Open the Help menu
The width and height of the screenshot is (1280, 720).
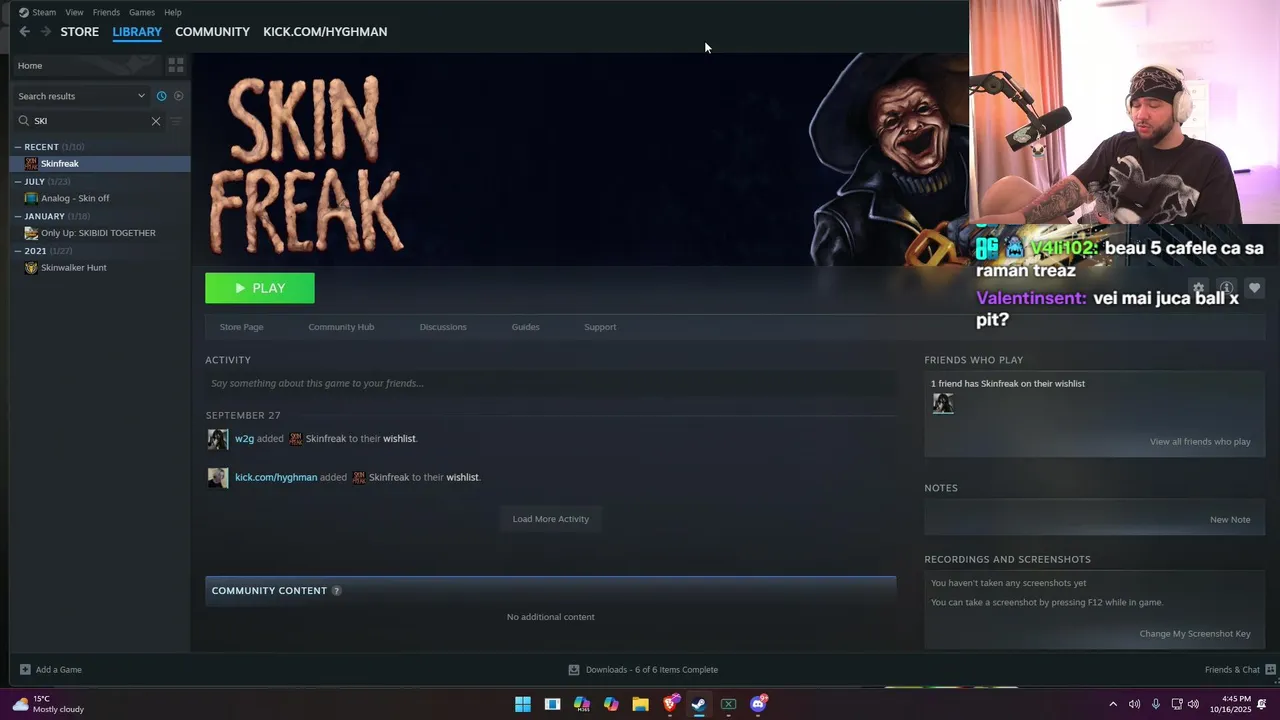click(x=173, y=12)
